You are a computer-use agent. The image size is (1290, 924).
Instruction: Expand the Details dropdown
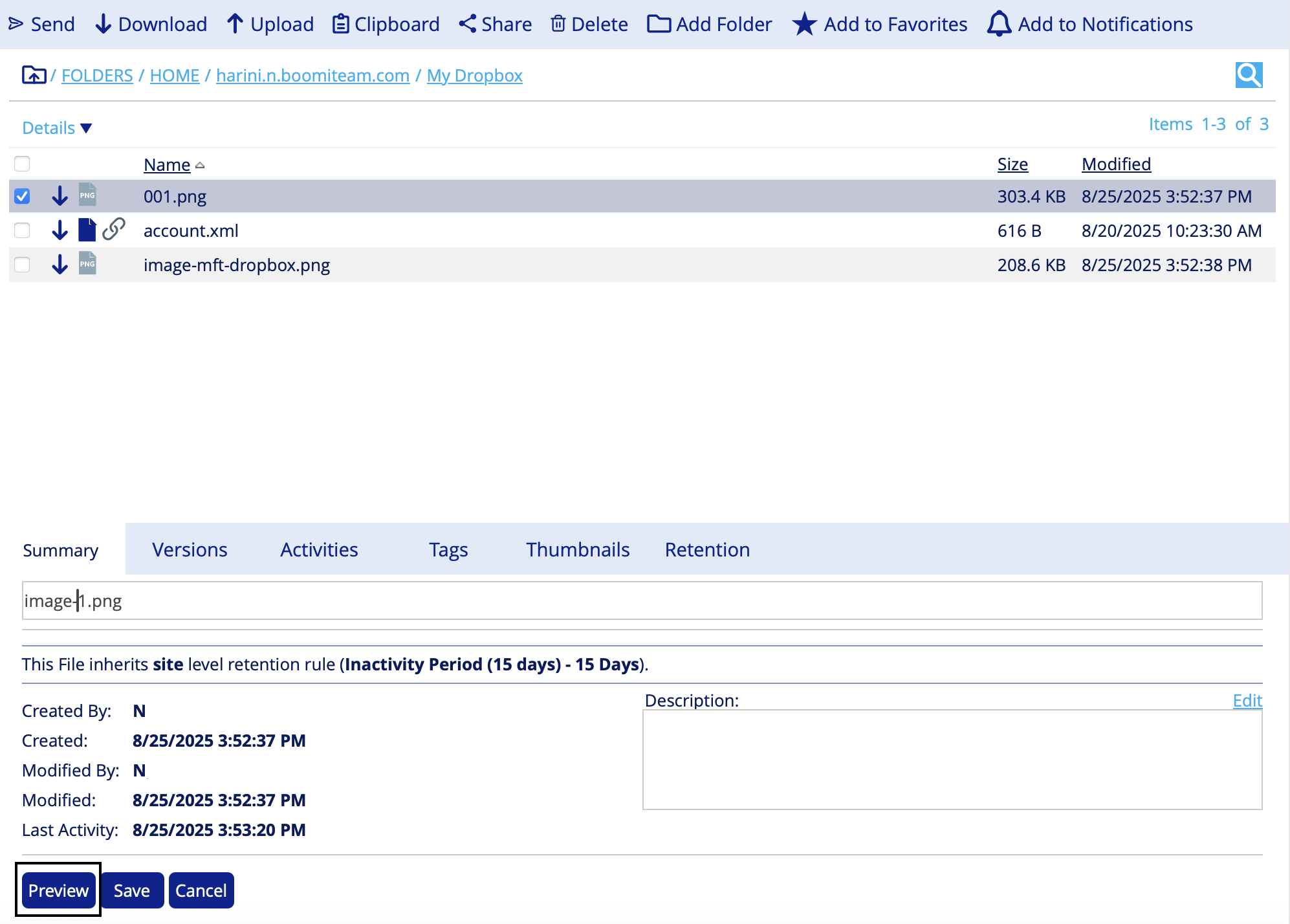point(57,127)
